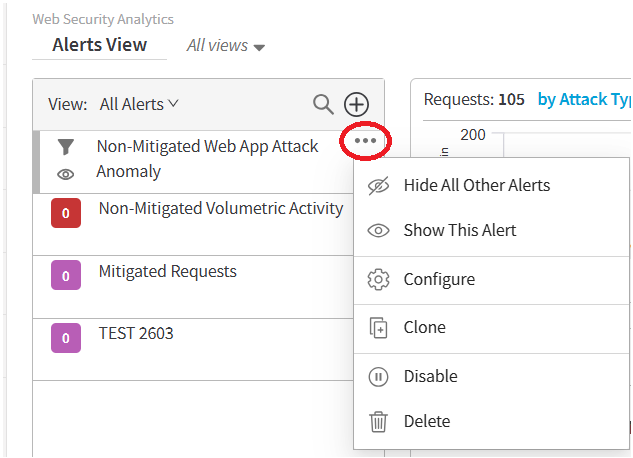Expand the All Alerts view dropdown
Viewport: 633px width, 458px height.
(139, 104)
